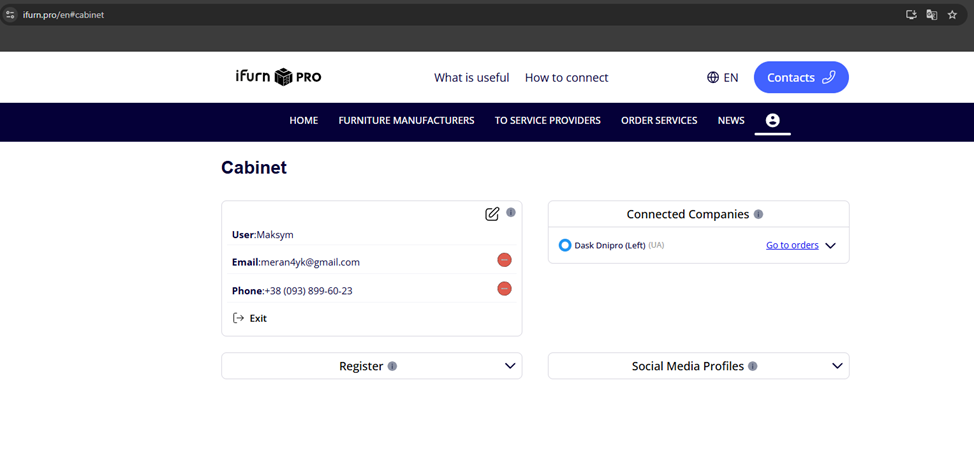Click the info icon beside the edit pencil

[x=511, y=213]
